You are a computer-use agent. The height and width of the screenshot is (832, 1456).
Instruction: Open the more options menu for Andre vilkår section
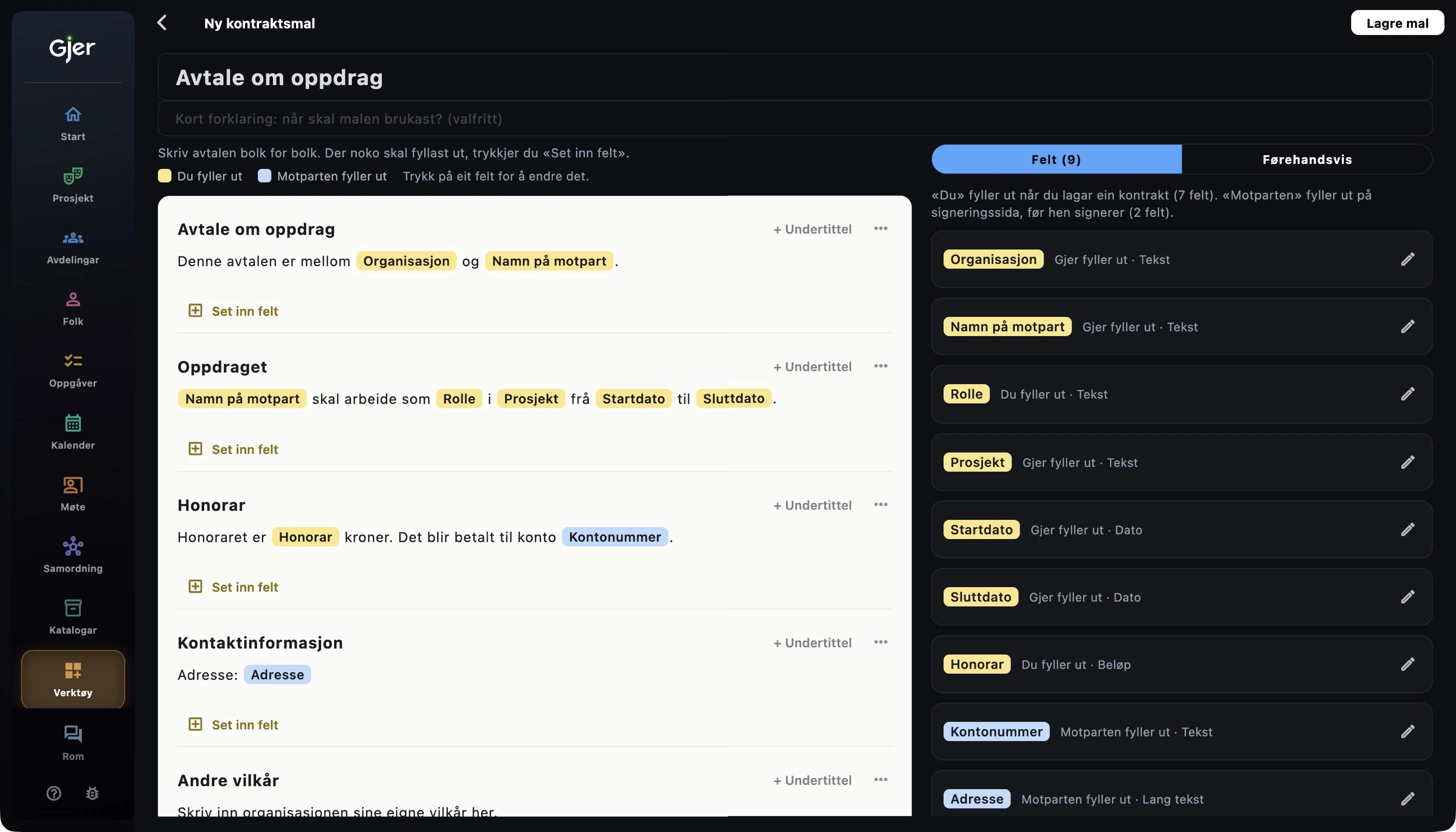(880, 780)
